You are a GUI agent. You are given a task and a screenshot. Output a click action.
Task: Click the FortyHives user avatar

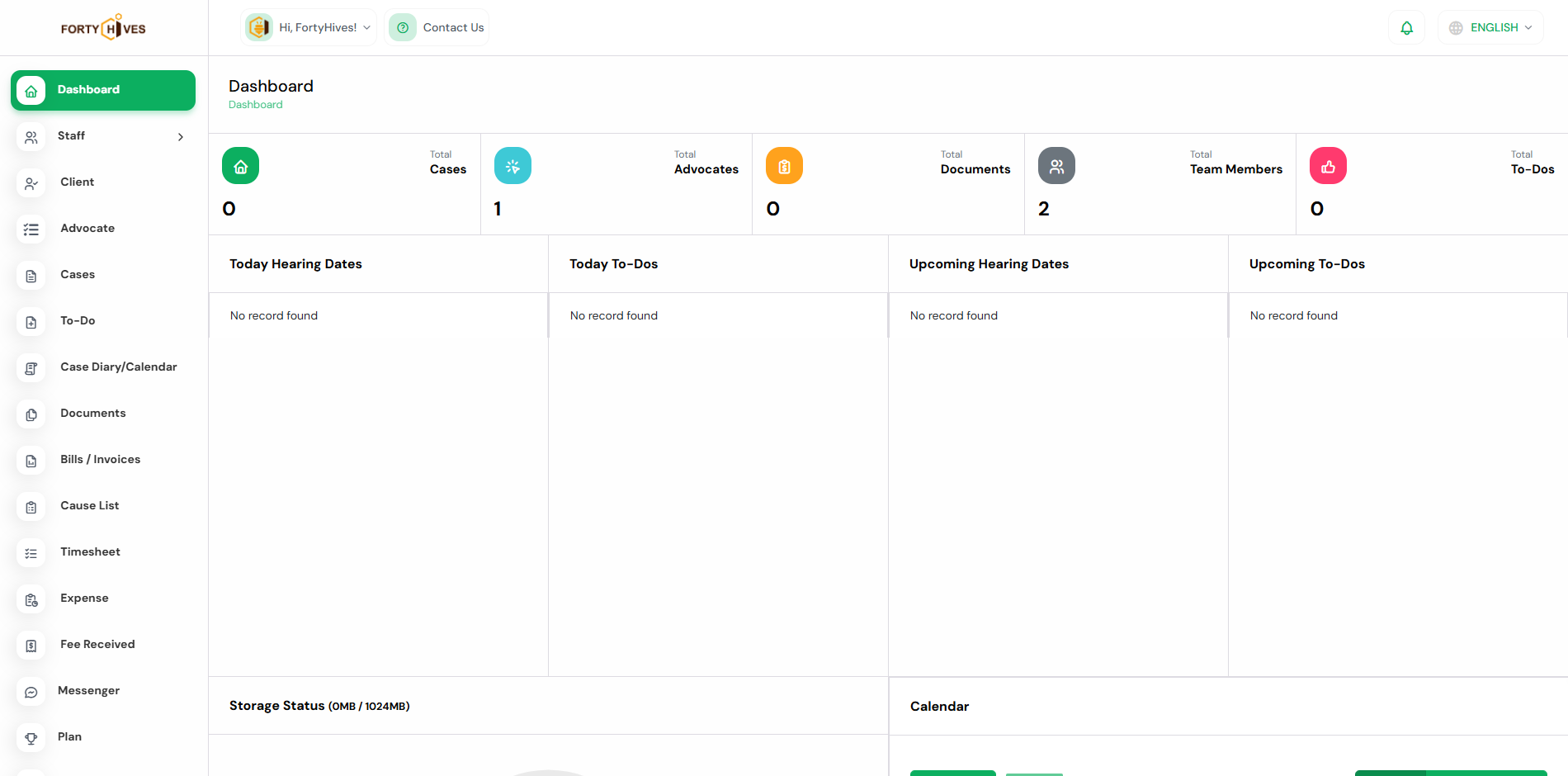[x=259, y=27]
